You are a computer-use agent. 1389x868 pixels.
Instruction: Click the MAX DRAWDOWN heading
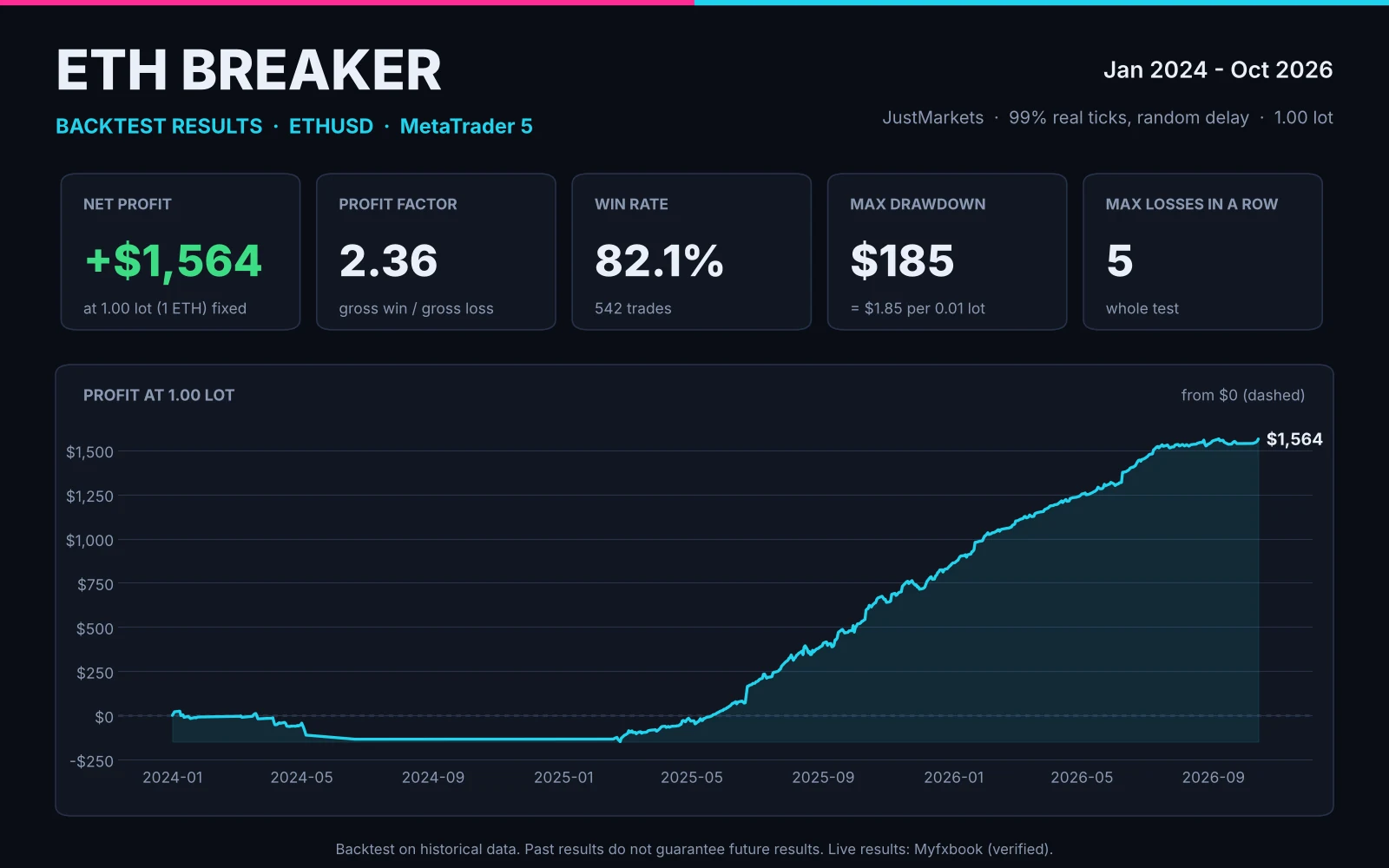point(918,204)
